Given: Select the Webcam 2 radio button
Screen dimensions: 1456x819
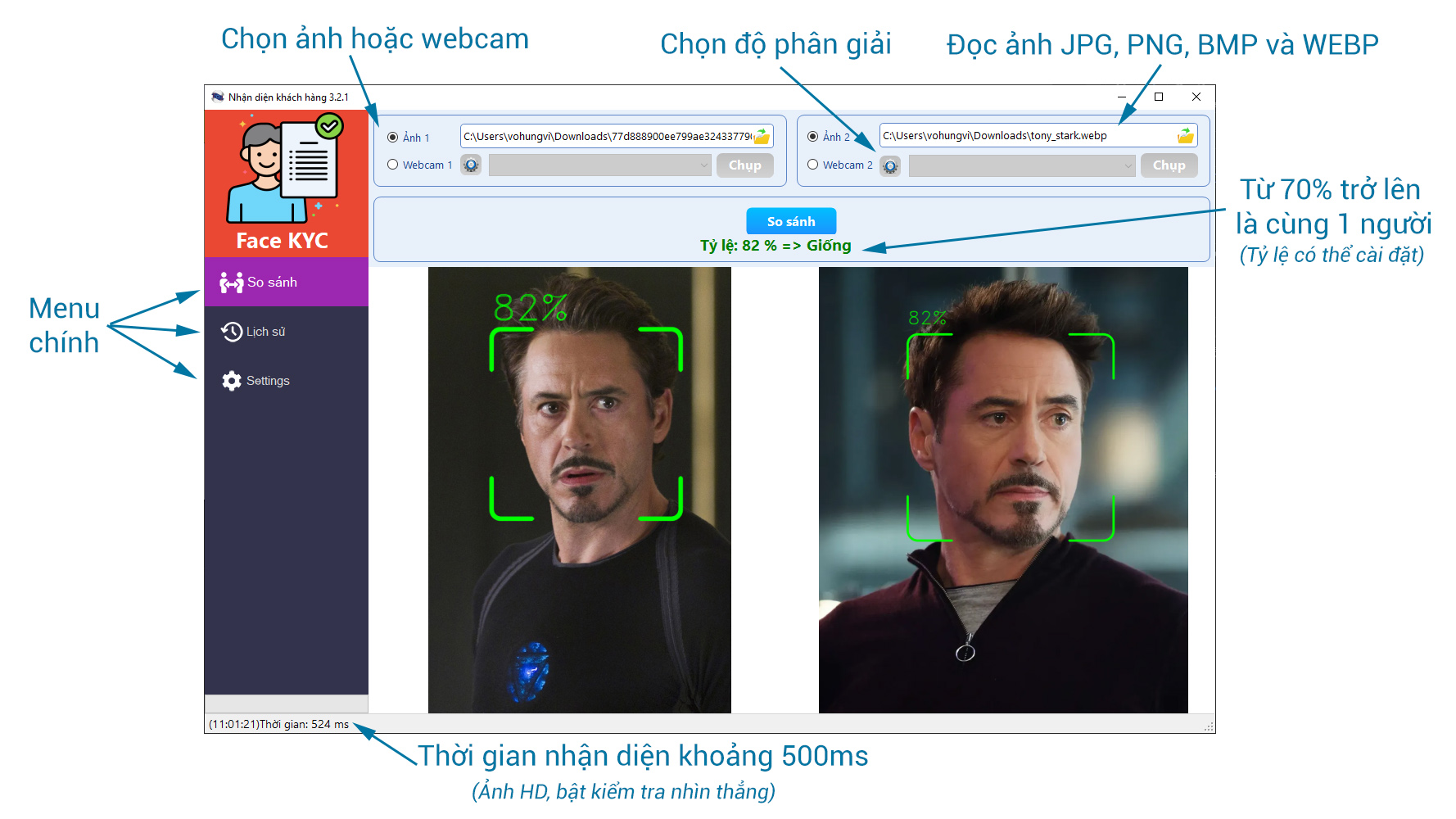Looking at the screenshot, I should click(x=812, y=165).
